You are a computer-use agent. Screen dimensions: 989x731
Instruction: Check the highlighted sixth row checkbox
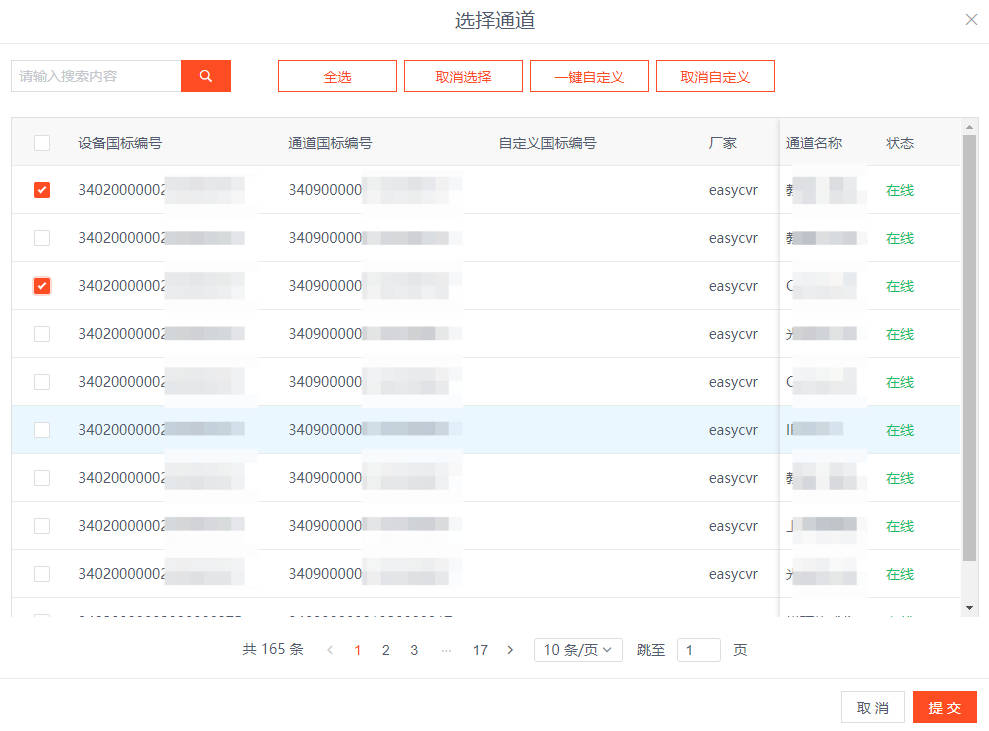coord(42,430)
